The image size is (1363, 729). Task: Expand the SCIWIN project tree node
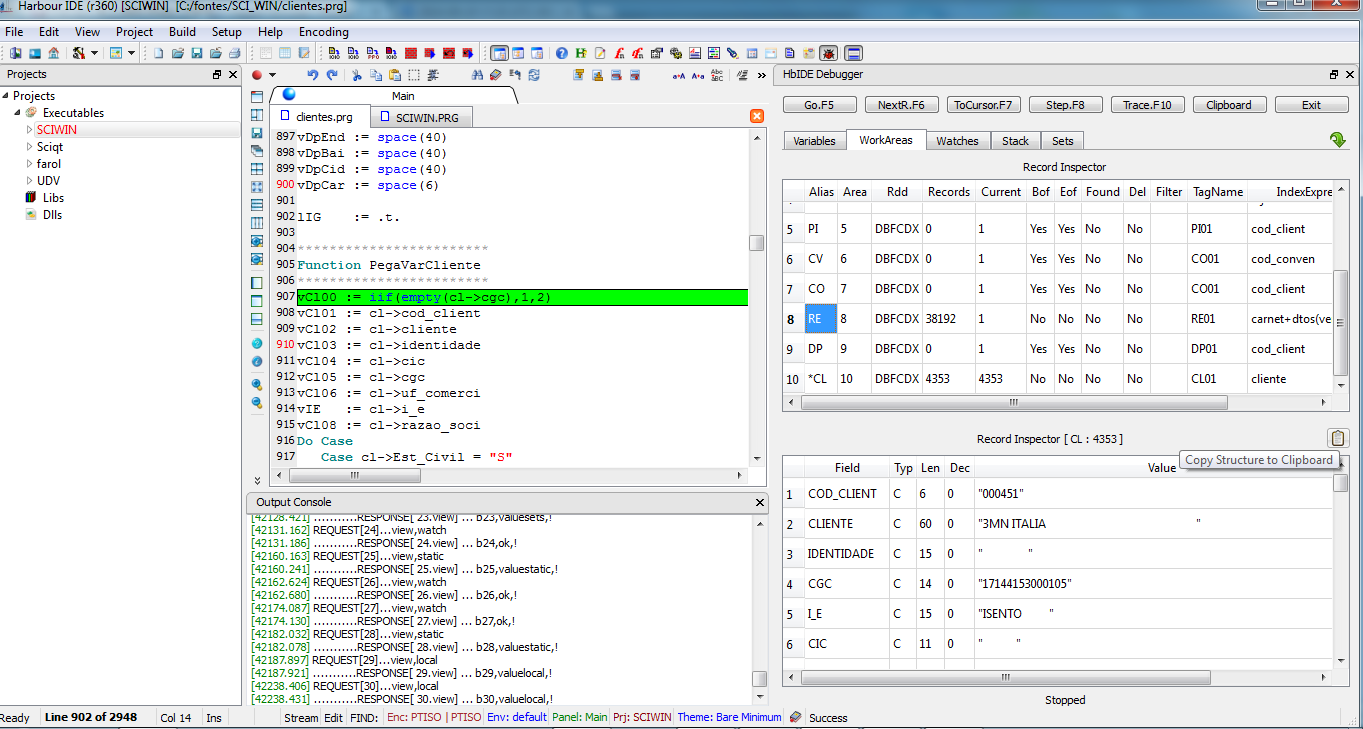(x=29, y=130)
